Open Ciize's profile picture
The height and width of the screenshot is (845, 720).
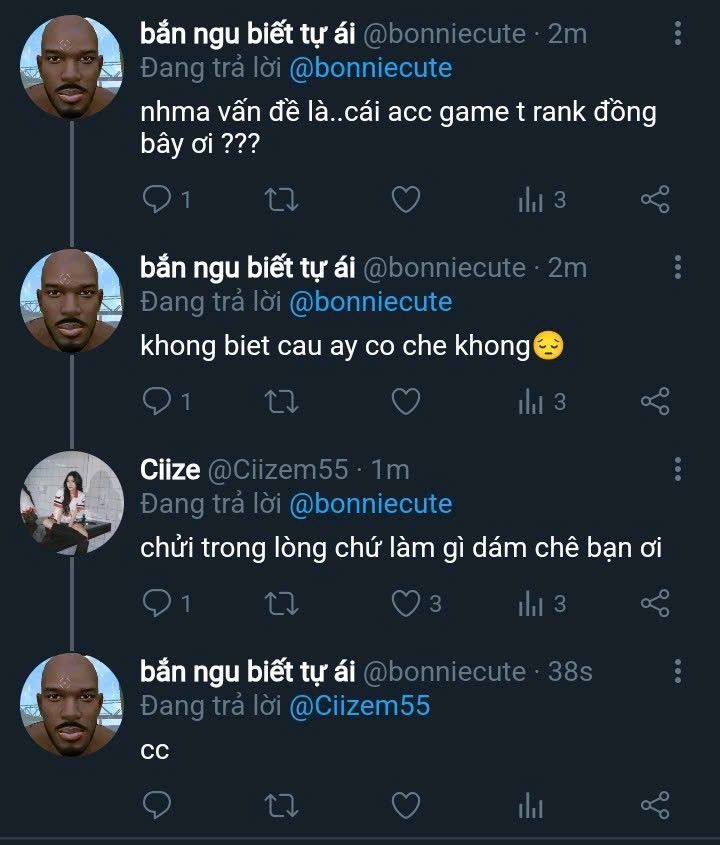click(72, 502)
